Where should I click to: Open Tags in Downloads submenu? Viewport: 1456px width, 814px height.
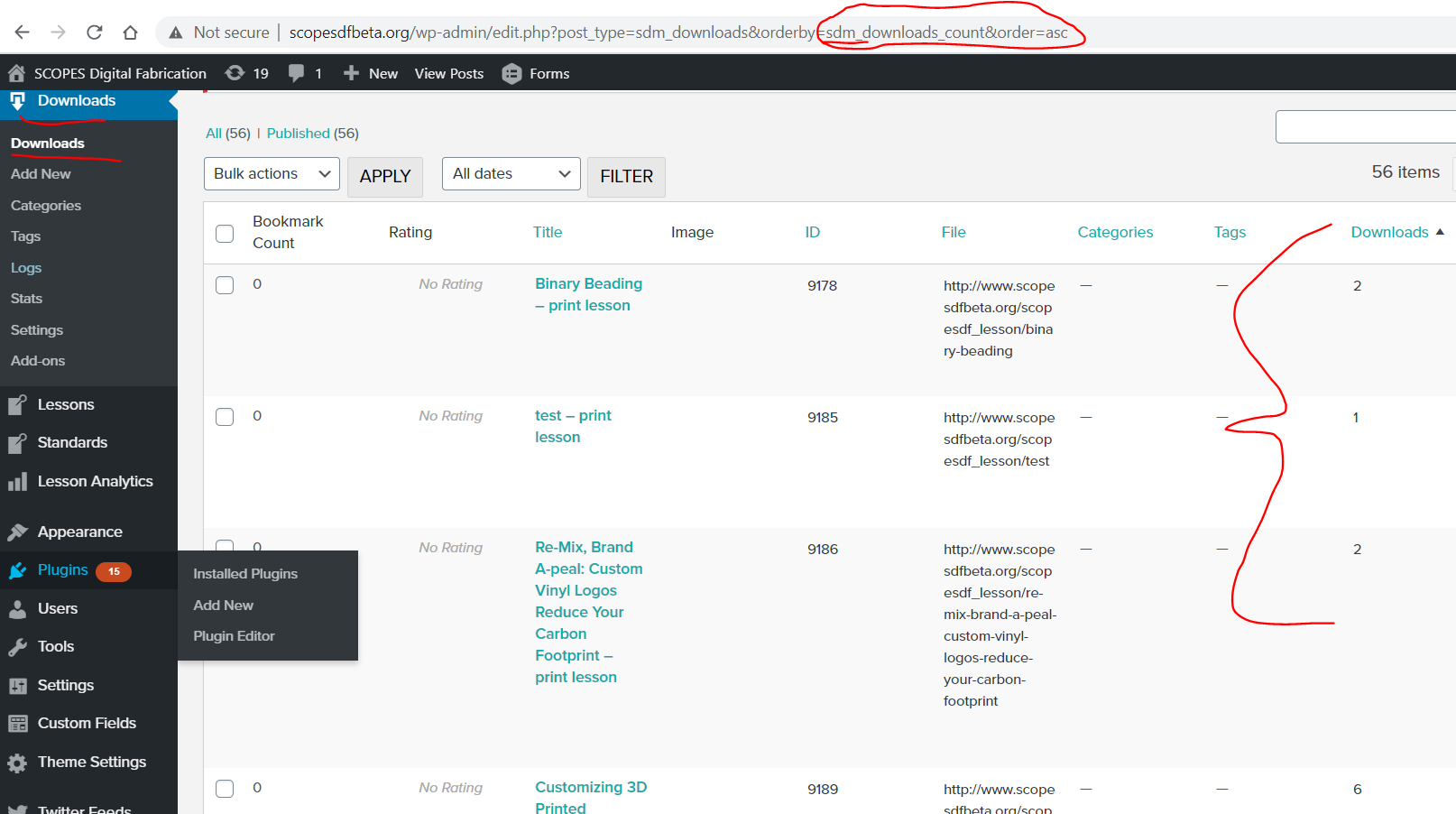click(25, 236)
